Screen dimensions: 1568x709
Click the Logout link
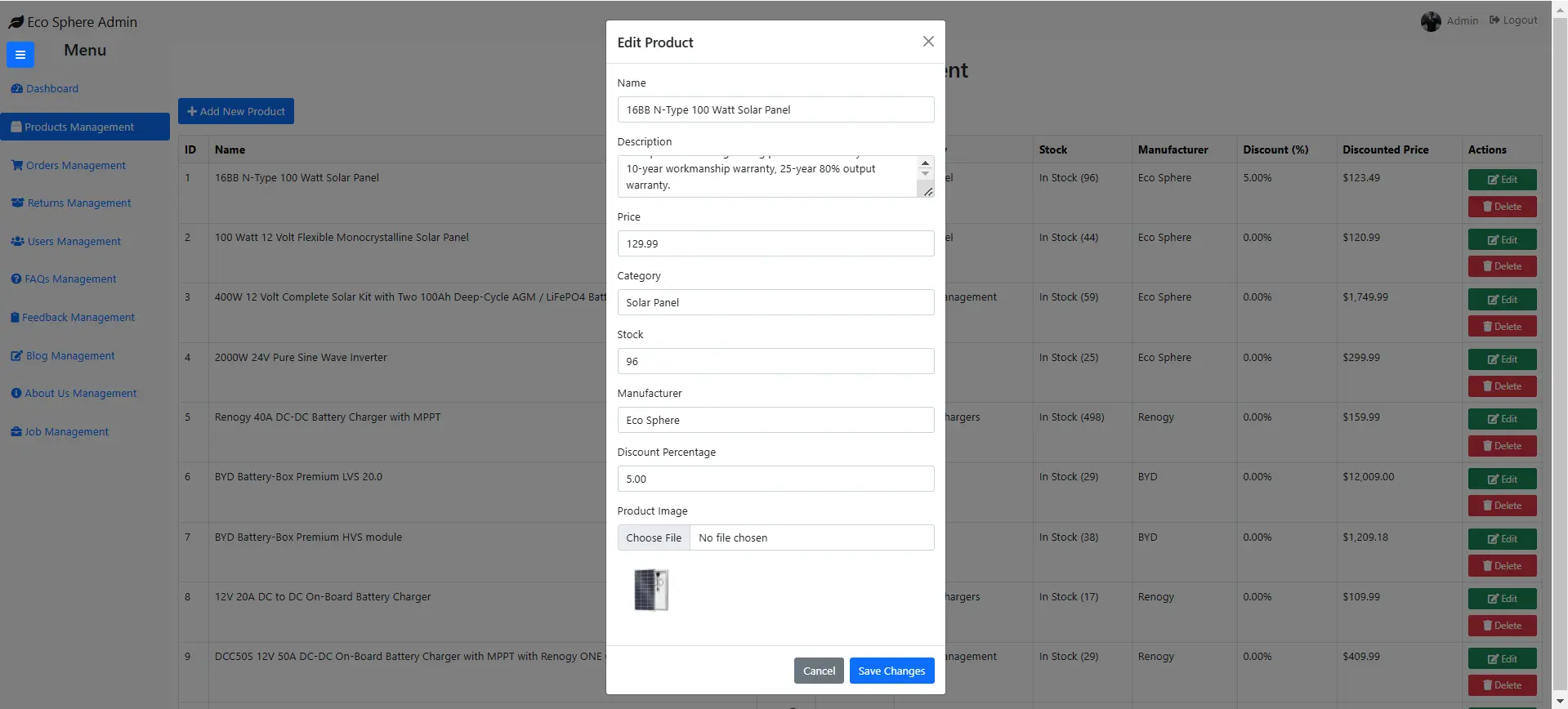tap(1513, 20)
